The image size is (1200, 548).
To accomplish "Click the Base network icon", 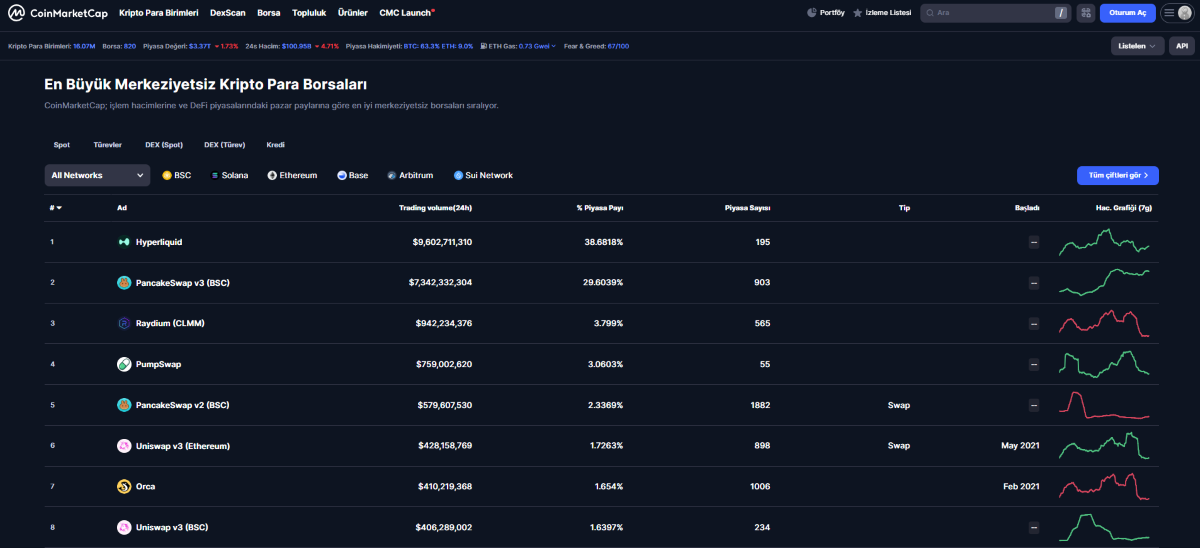I will (x=341, y=175).
